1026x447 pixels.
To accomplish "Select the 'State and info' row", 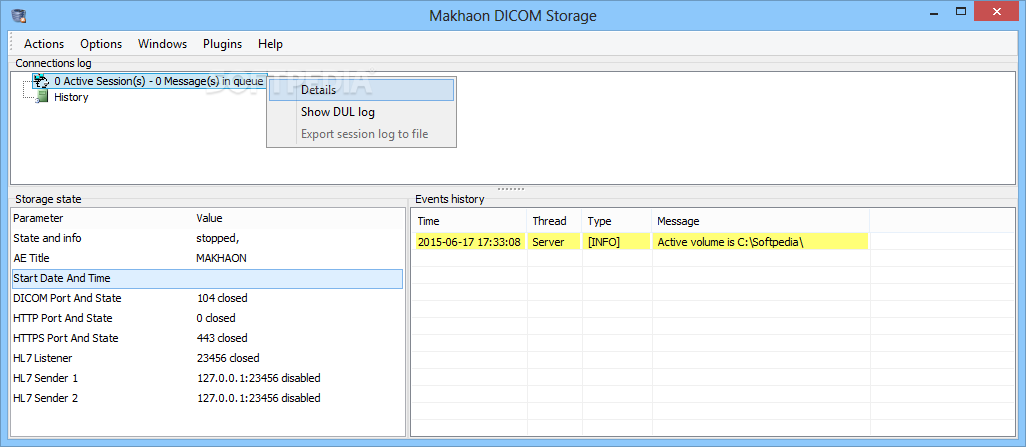I will pos(207,238).
